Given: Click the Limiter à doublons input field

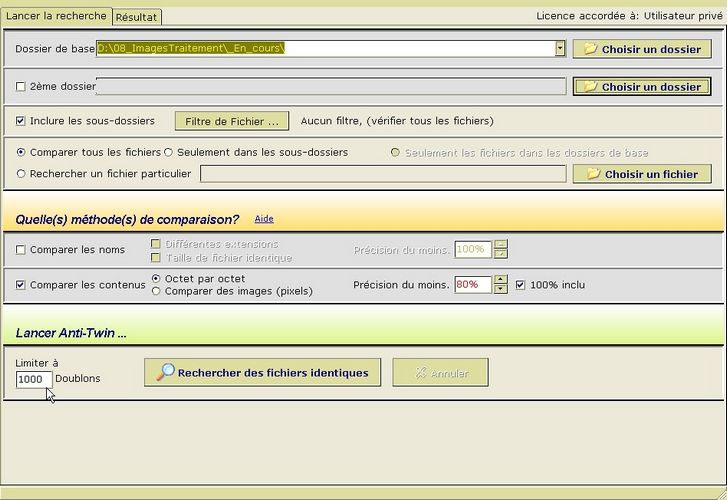Looking at the screenshot, I should coord(34,380).
